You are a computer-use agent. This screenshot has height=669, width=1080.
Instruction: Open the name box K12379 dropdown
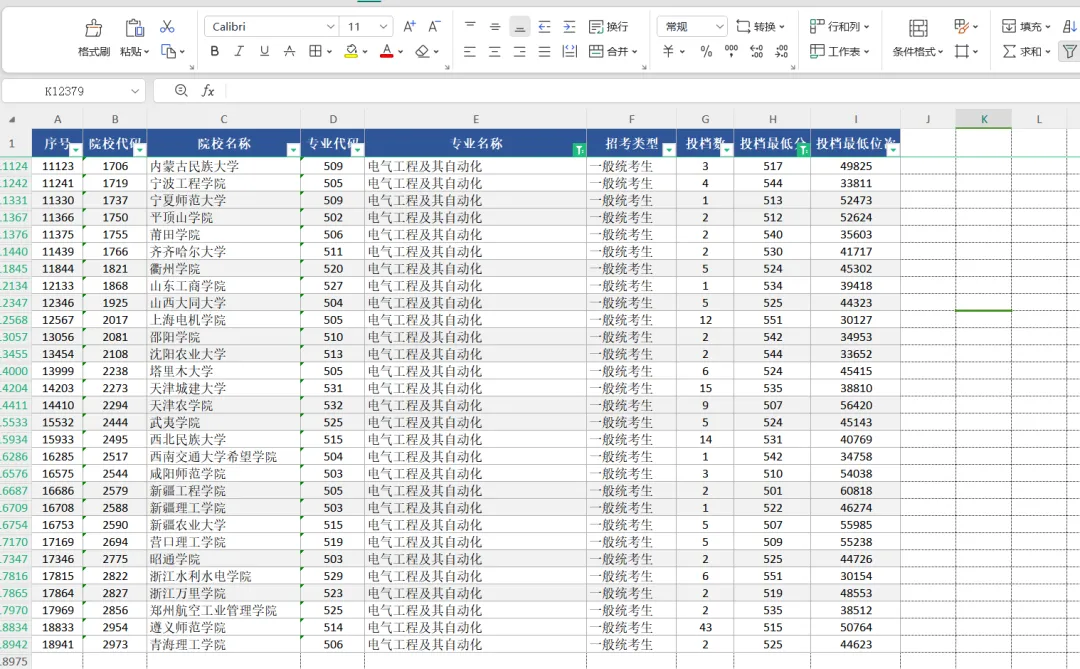[x=135, y=91]
